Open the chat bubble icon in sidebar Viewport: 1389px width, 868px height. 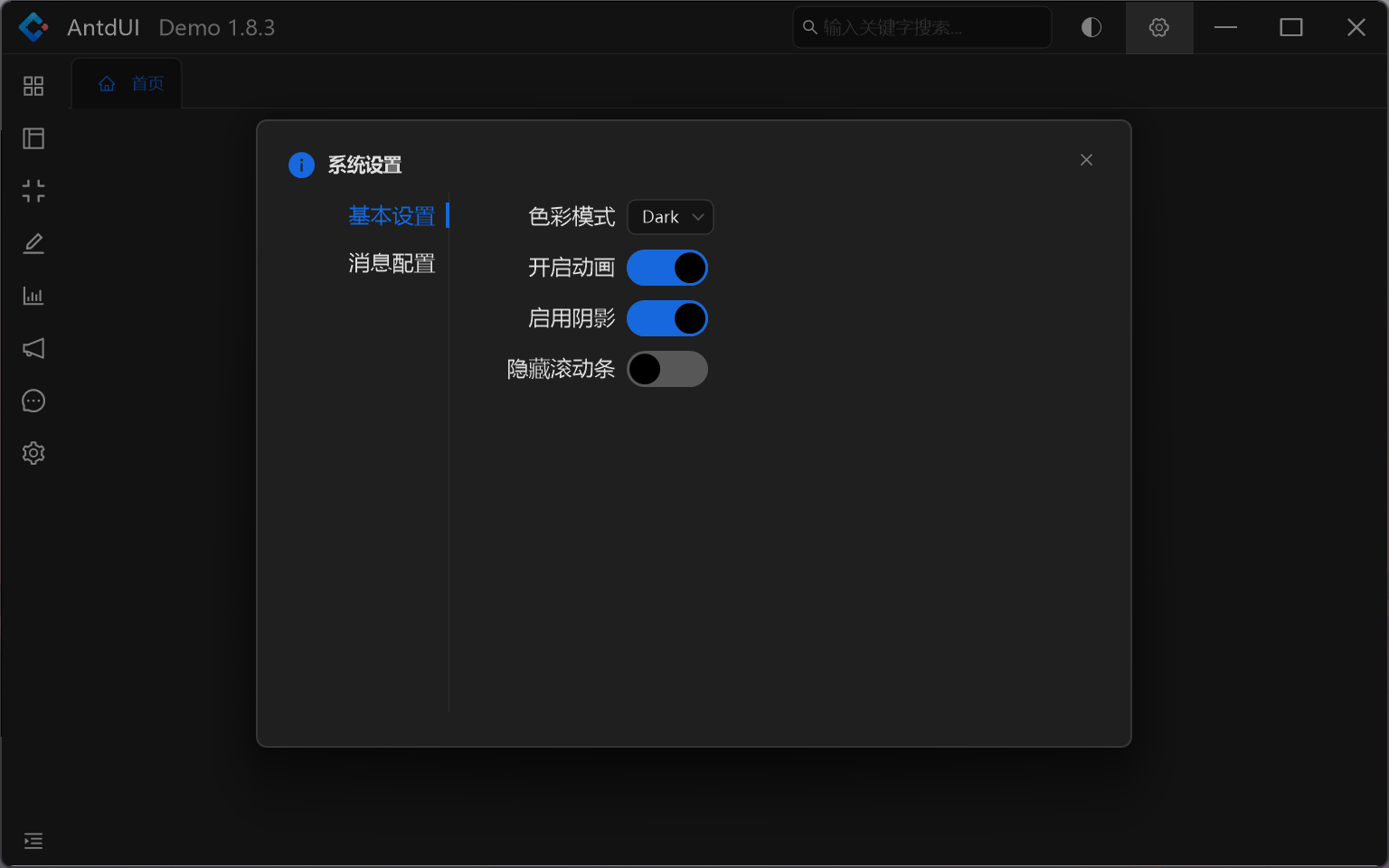[33, 401]
